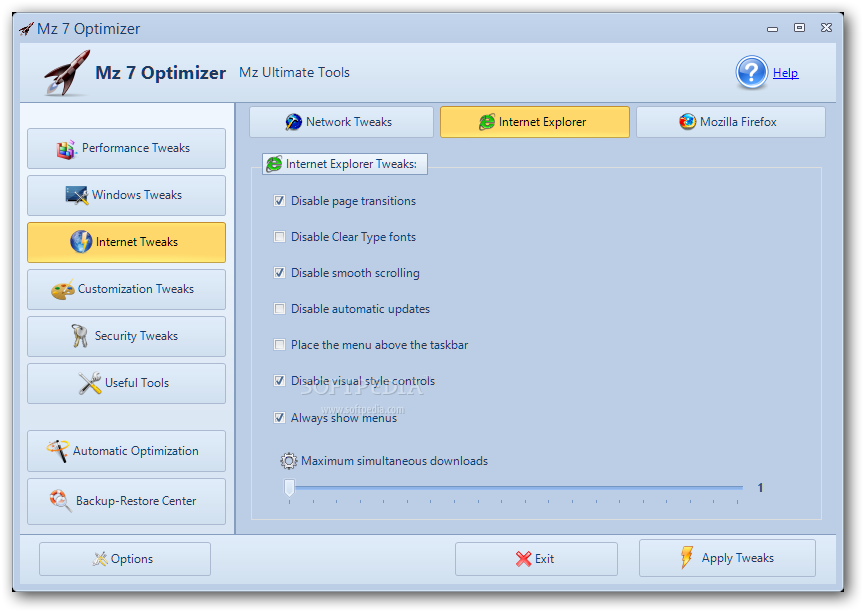This screenshot has width=864, height=612.
Task: Show the Useful Tools section
Action: (x=126, y=383)
